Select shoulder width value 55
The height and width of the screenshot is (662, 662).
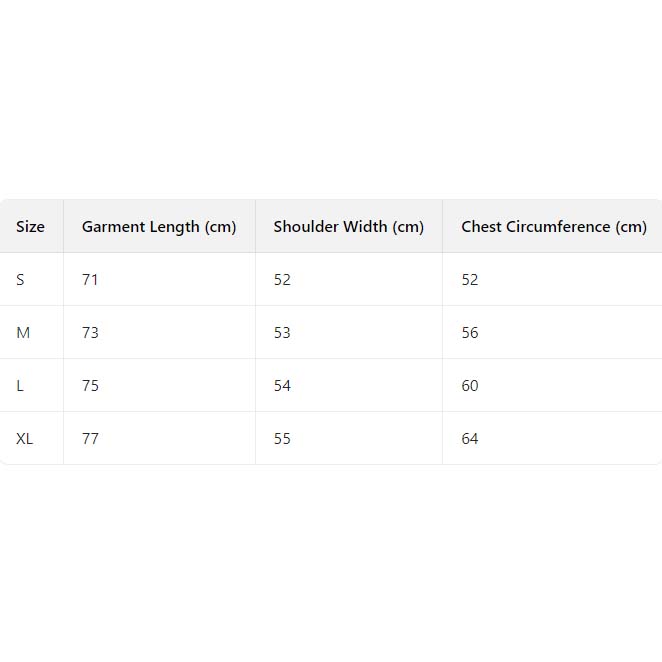point(282,439)
